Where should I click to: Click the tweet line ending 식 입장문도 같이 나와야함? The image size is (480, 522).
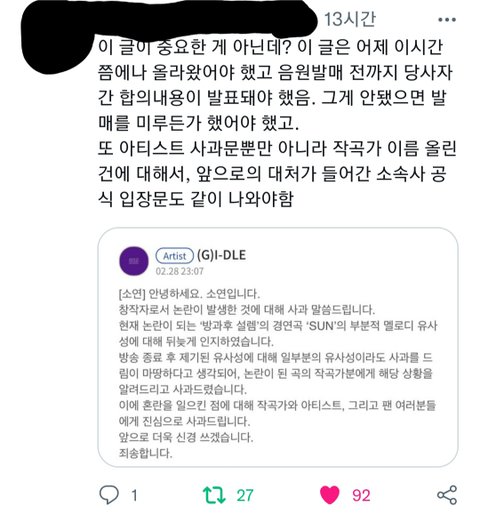click(196, 199)
